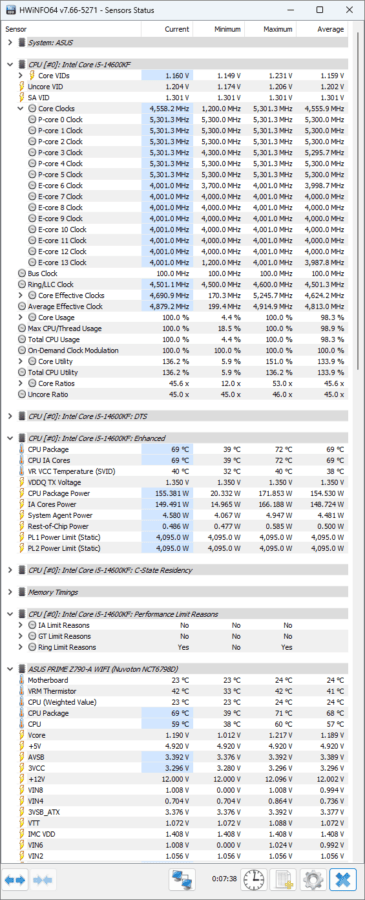This screenshot has height=900, width=365.
Task: Expand the C-State Residency section
Action: coord(10,570)
